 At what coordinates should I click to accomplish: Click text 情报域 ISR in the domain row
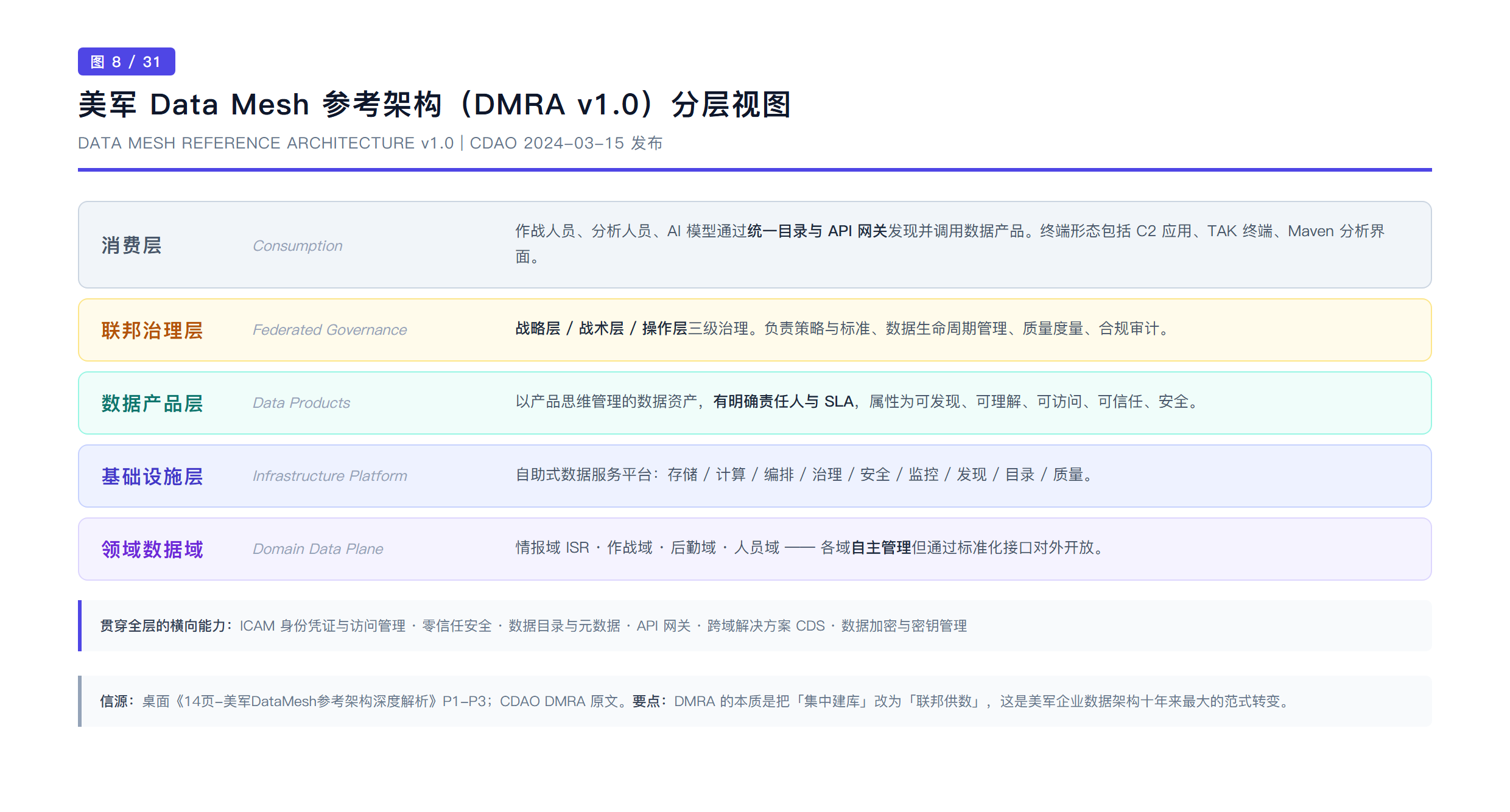click(552, 548)
